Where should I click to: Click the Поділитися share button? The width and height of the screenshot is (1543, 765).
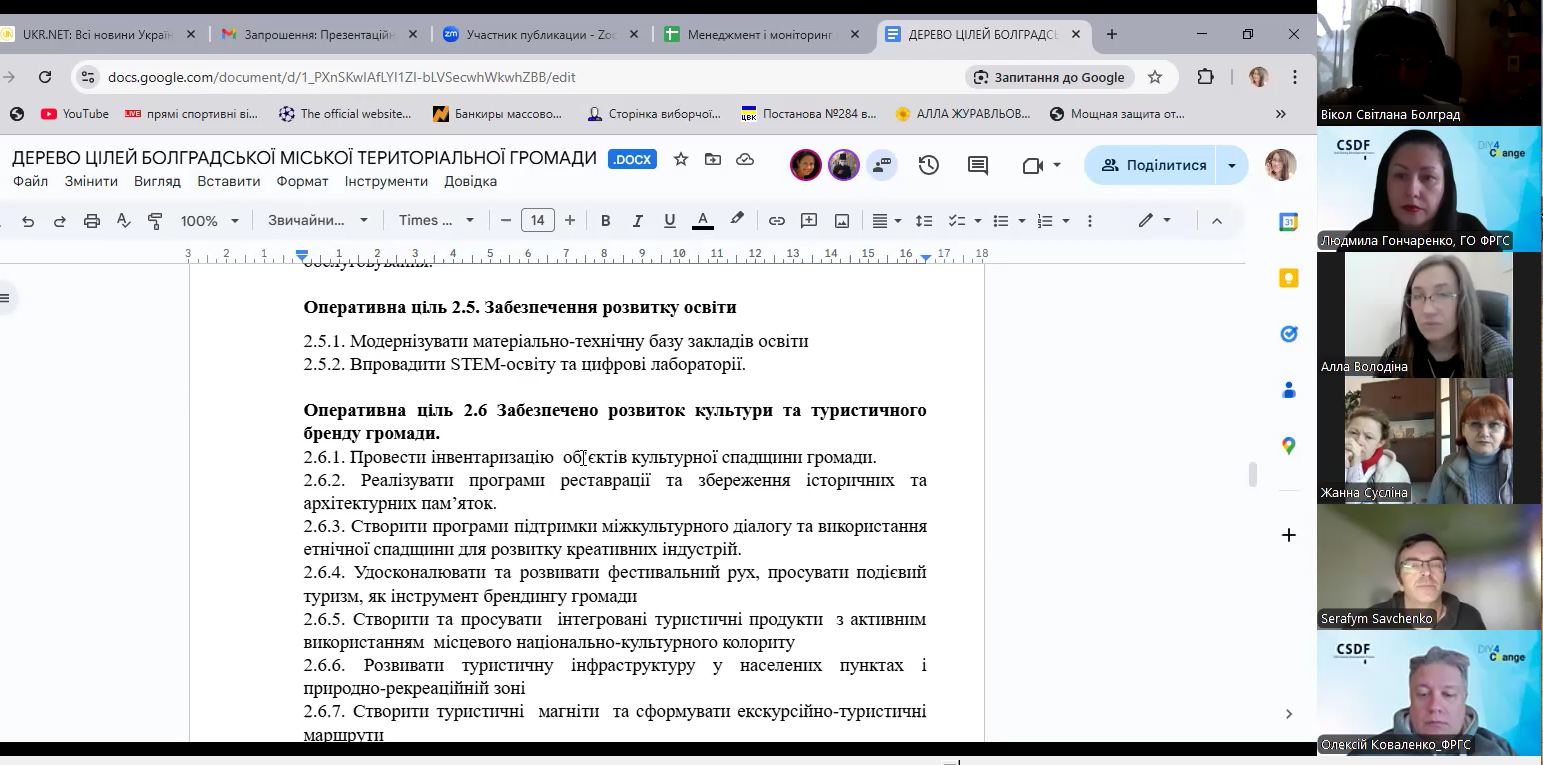point(1153,165)
